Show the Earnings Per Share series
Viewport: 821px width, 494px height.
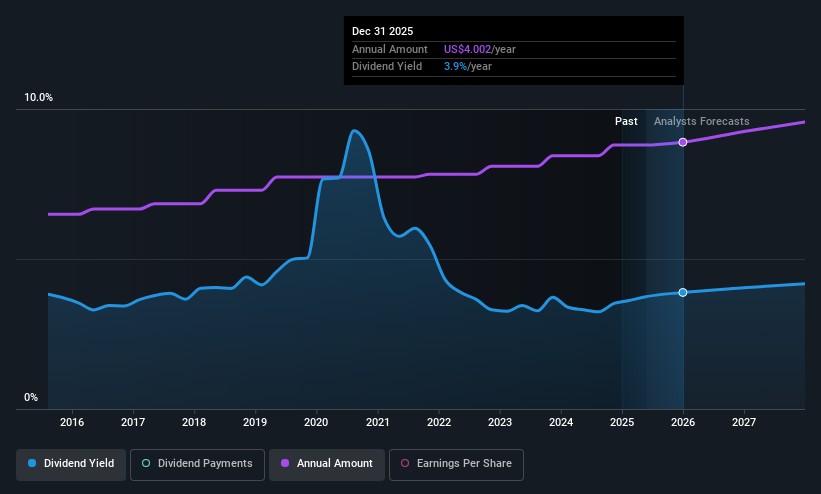(x=456, y=464)
